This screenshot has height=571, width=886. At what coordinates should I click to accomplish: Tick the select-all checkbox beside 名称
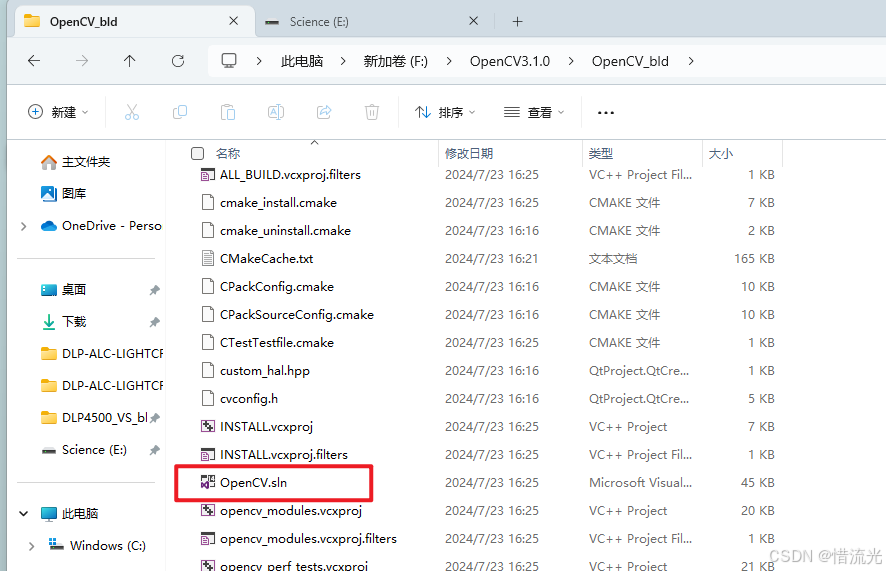(197, 153)
